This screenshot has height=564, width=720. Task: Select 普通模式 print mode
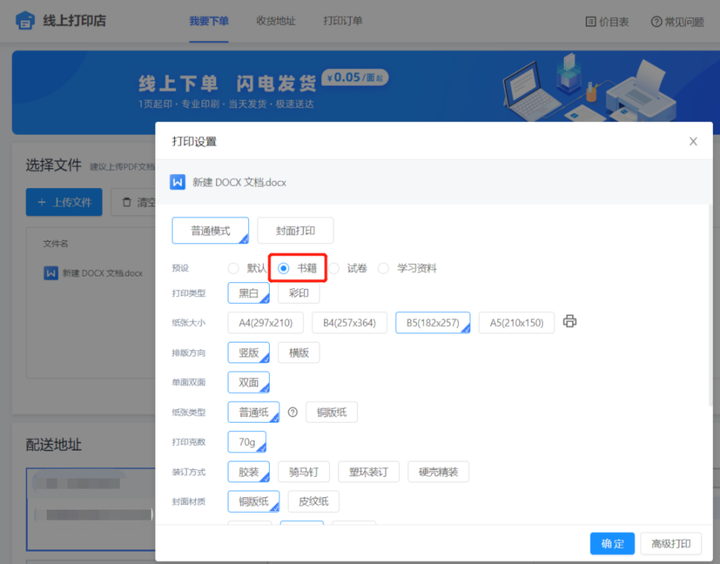click(210, 231)
